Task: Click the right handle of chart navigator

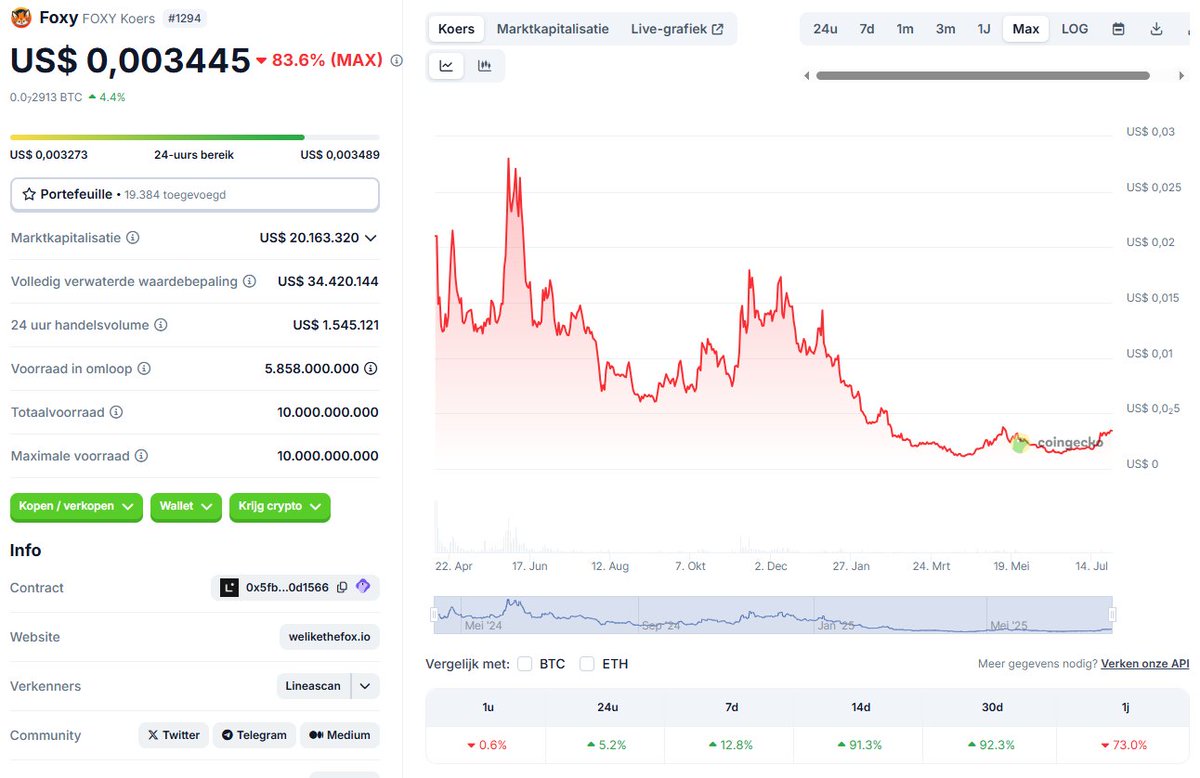Action: 1112,614
